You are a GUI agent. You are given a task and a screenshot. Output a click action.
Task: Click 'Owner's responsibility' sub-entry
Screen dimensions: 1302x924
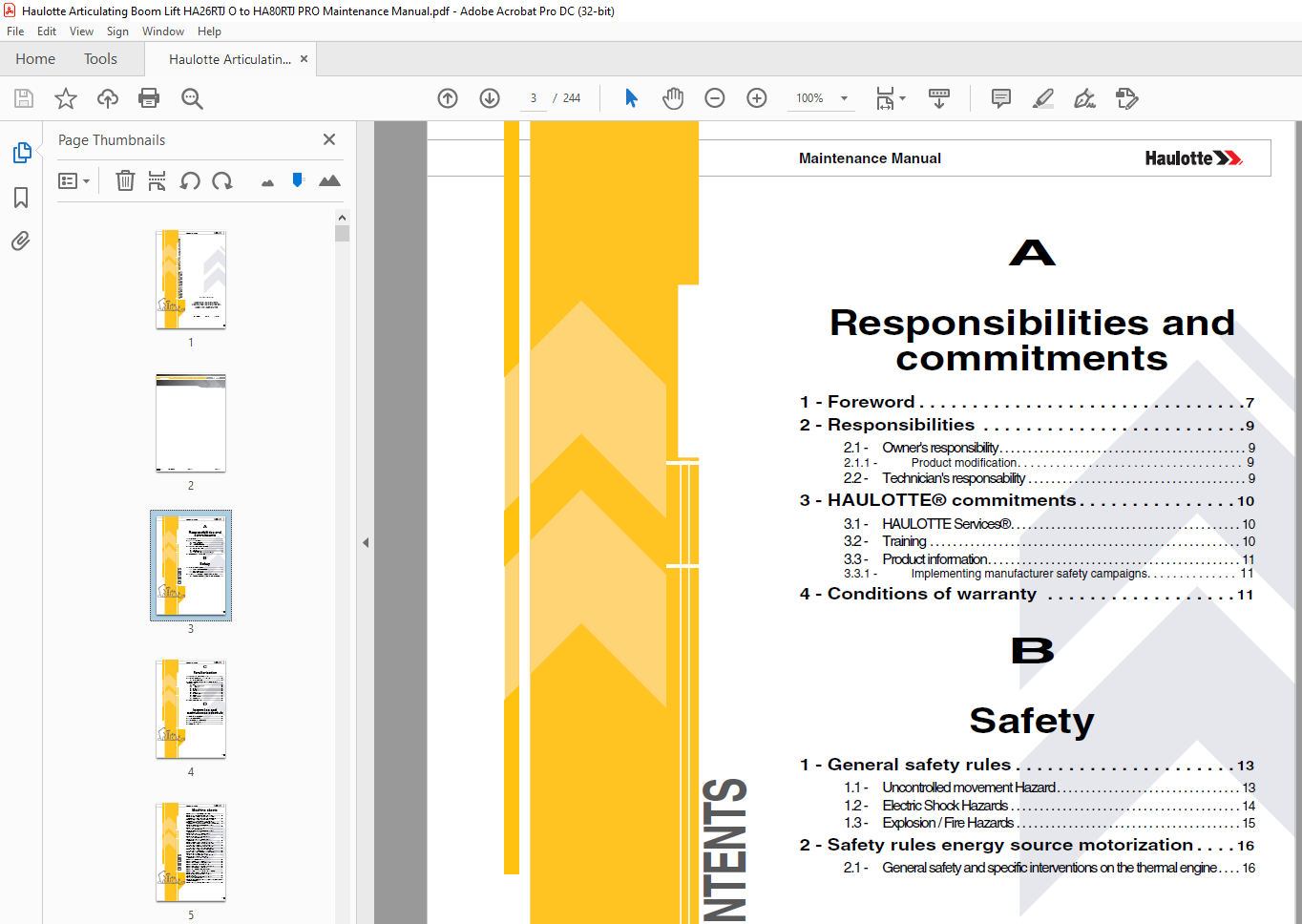(1049, 448)
